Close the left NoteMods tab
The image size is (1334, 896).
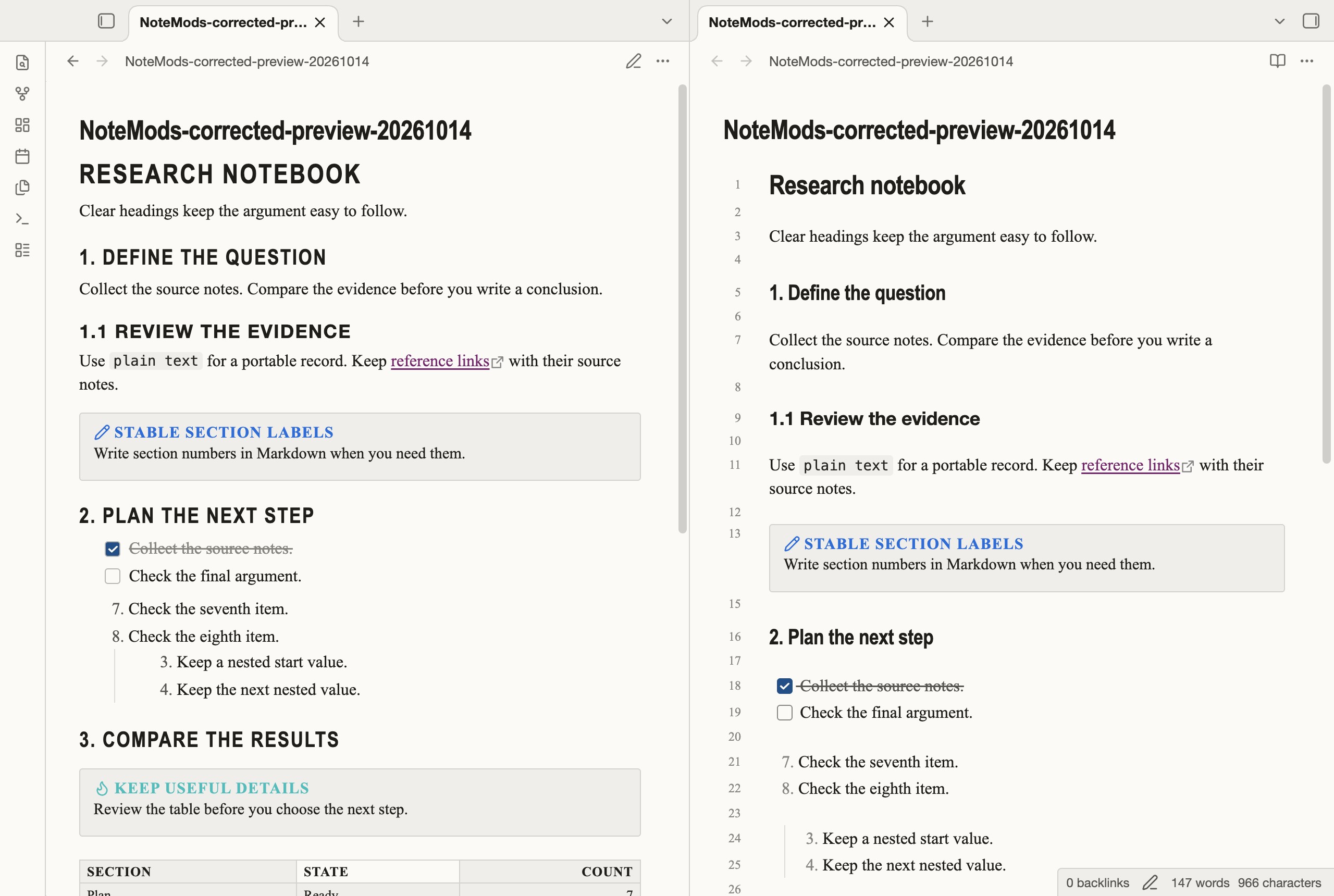(x=320, y=22)
